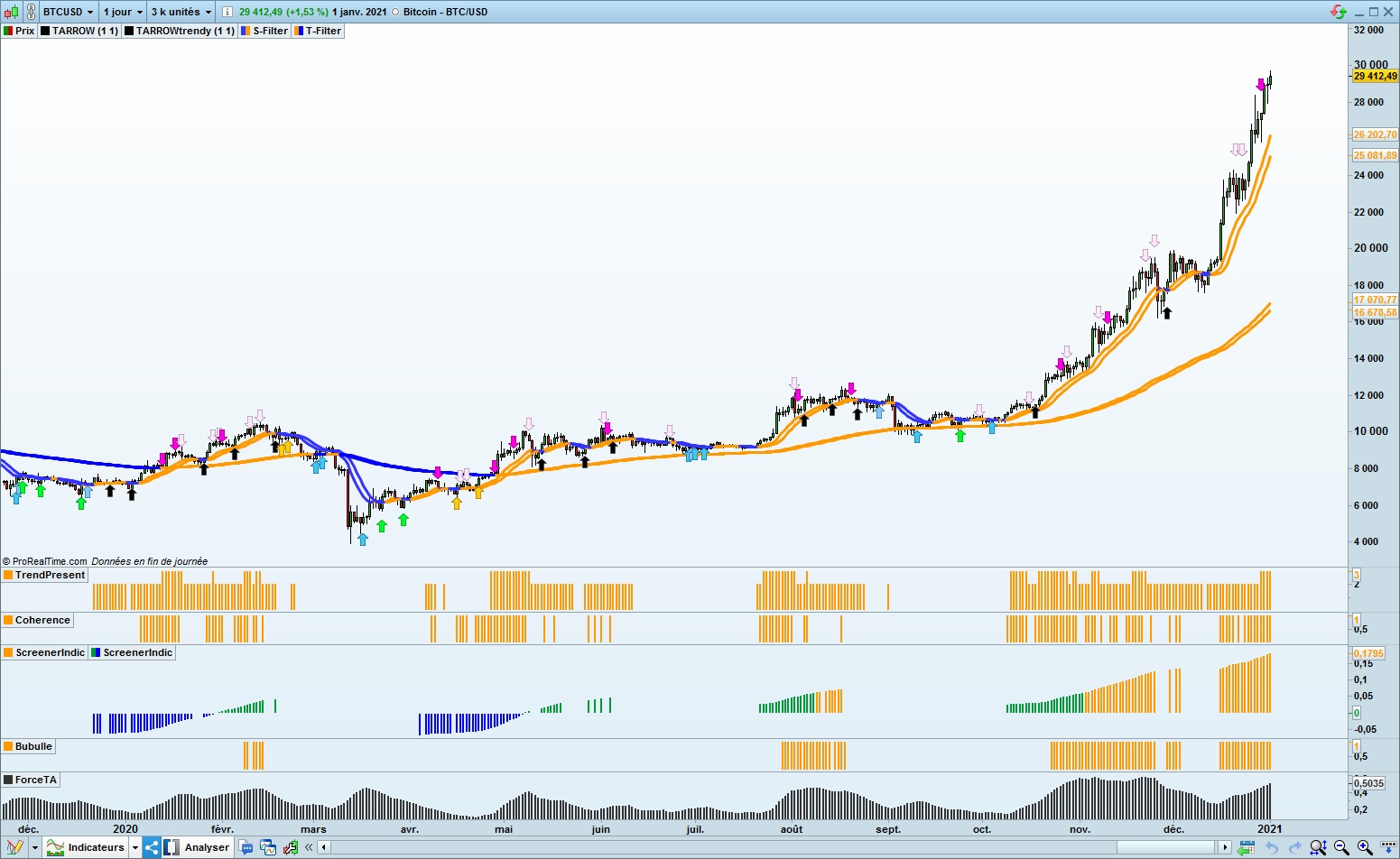
Task: Open the instrument info icon
Action: click(227, 12)
